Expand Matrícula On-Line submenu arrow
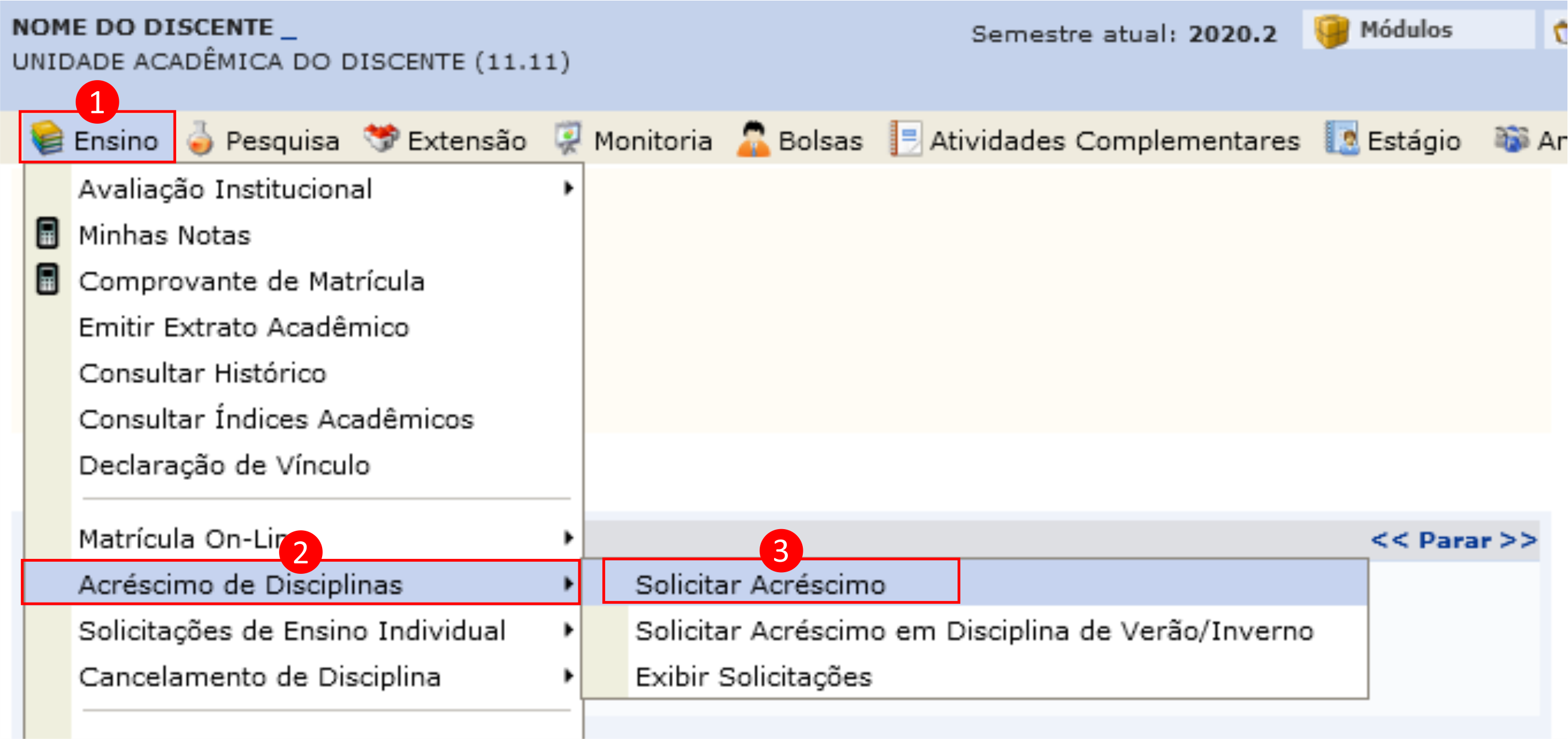 coord(568,538)
